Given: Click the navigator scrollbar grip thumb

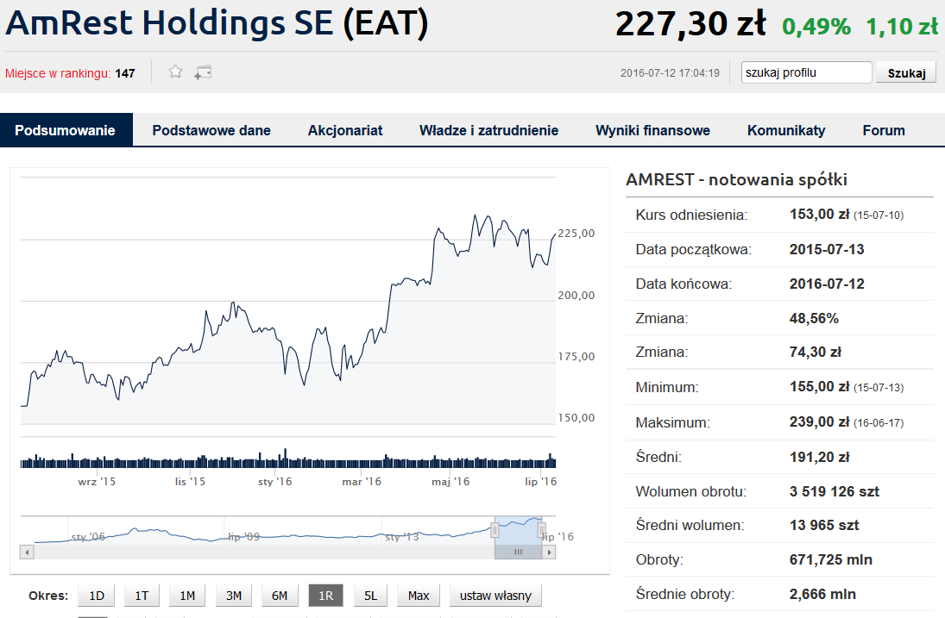Looking at the screenshot, I should [518, 552].
